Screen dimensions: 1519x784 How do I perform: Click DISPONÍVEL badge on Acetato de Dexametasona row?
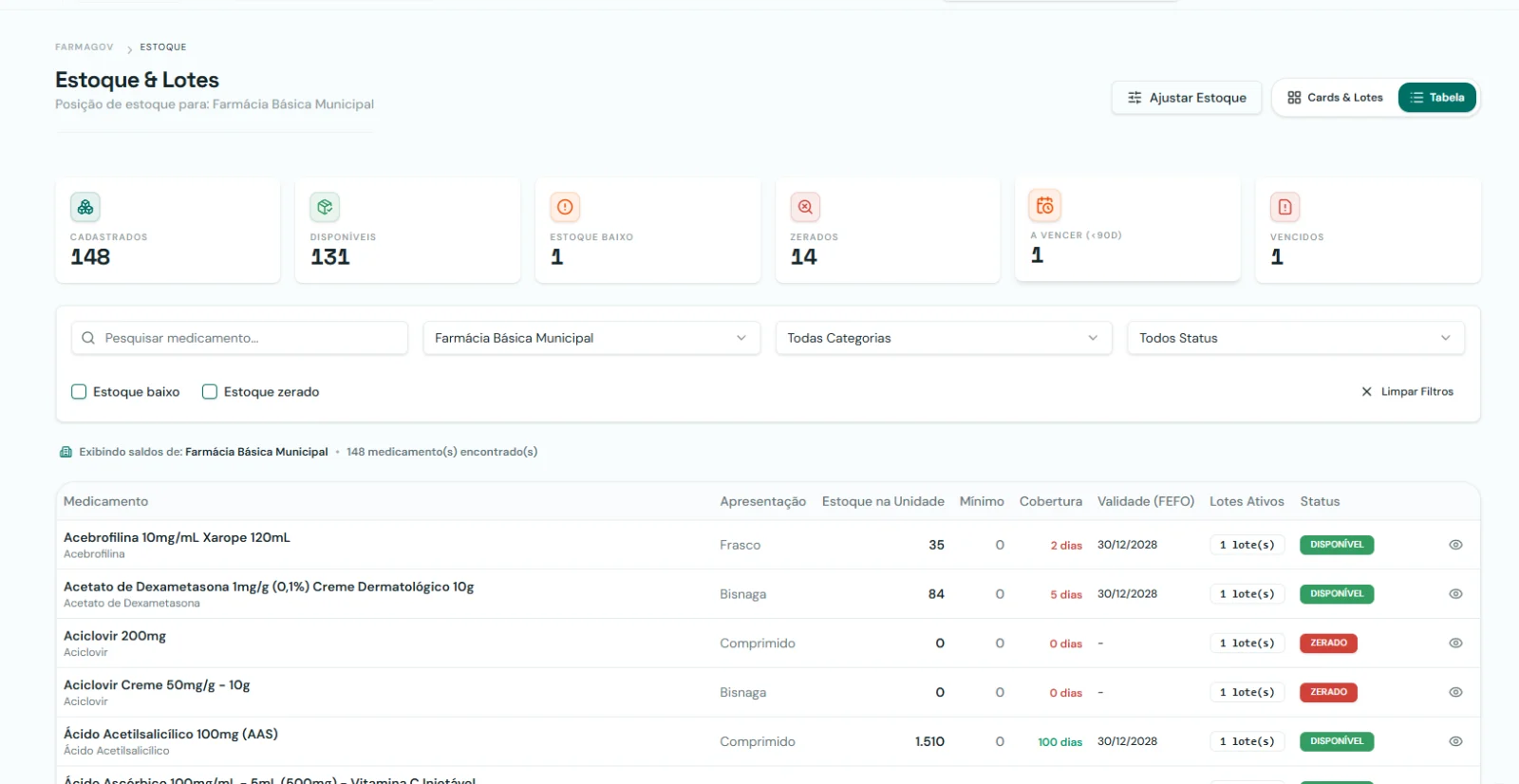[x=1337, y=594]
